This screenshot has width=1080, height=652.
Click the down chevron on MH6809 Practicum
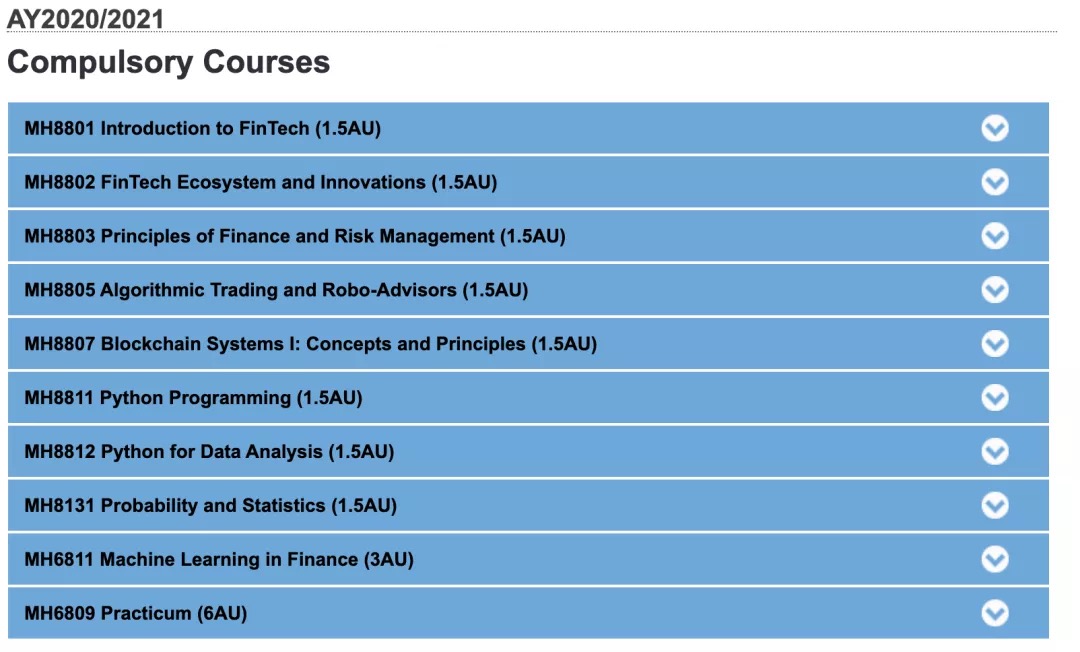pos(995,613)
